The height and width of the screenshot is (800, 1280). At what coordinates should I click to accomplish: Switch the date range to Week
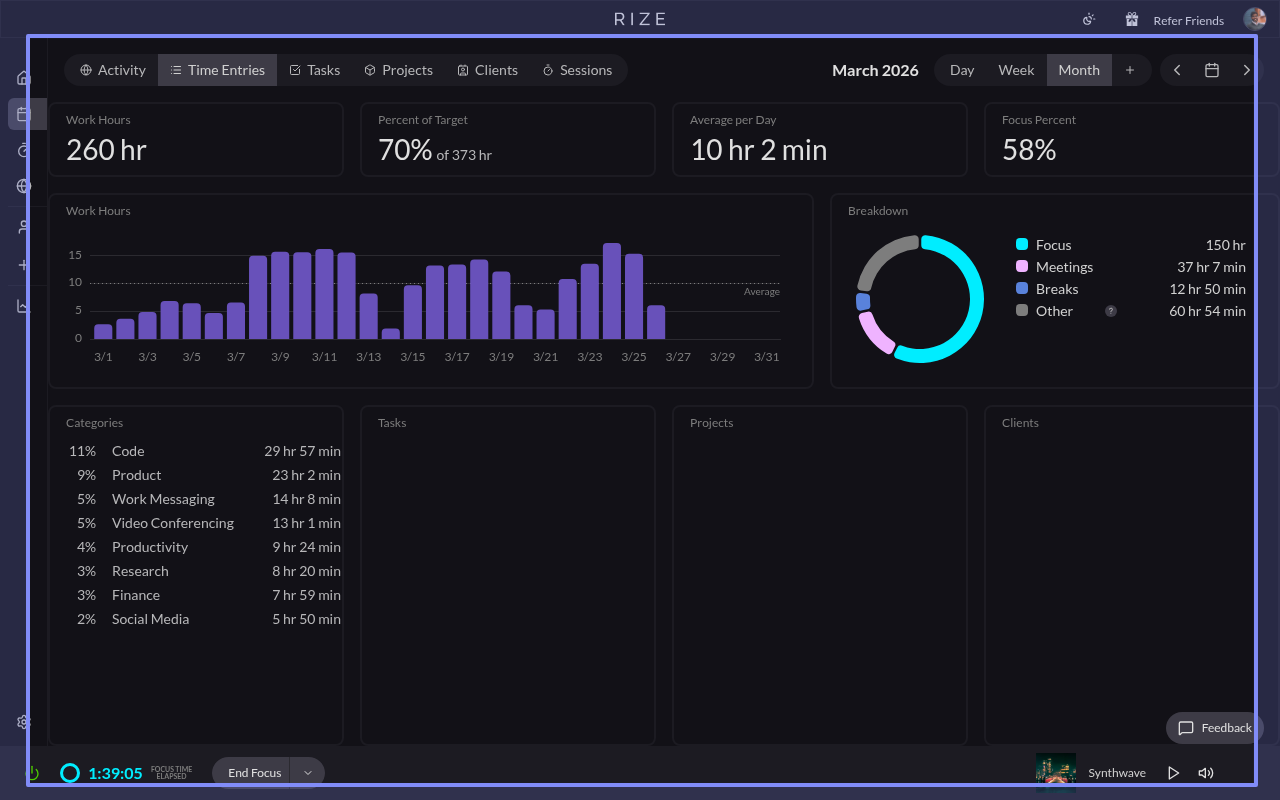point(1016,70)
